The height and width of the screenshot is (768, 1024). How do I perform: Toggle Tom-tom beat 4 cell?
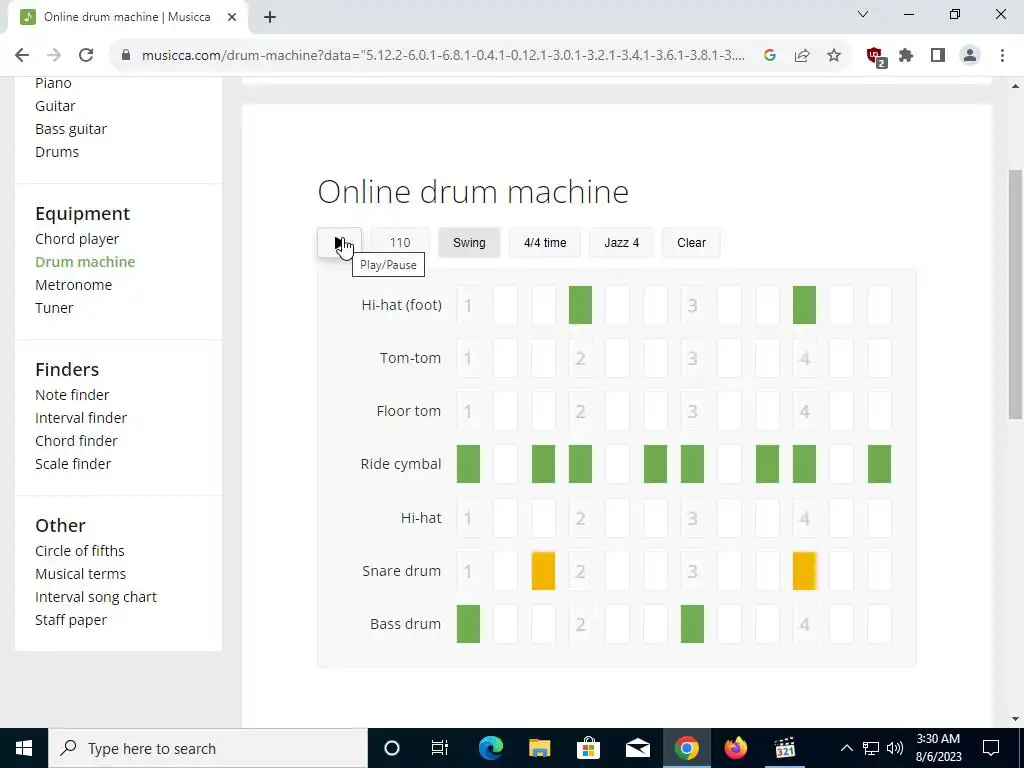coord(804,358)
